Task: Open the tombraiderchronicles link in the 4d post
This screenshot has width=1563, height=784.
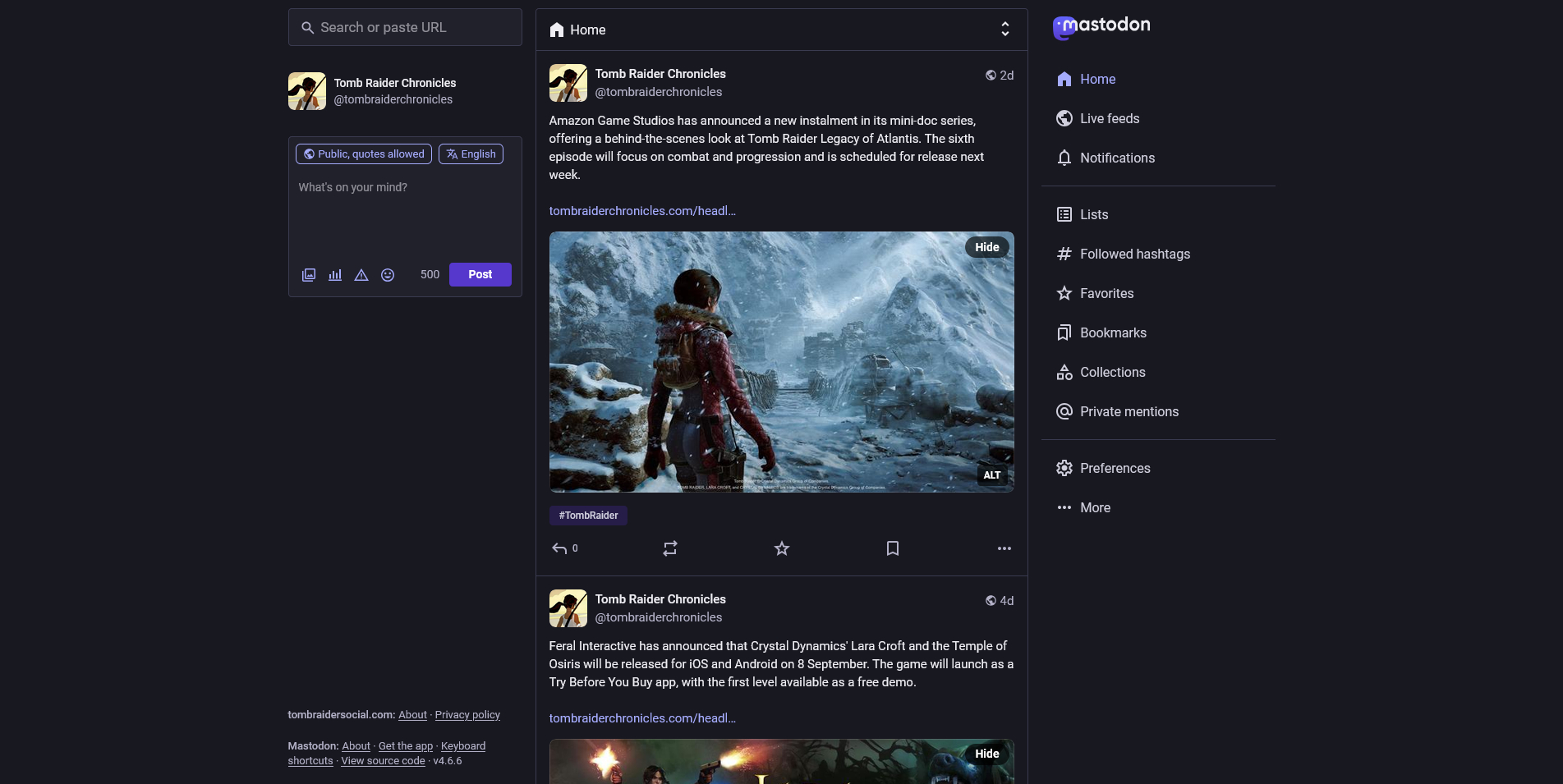Action: [x=642, y=718]
